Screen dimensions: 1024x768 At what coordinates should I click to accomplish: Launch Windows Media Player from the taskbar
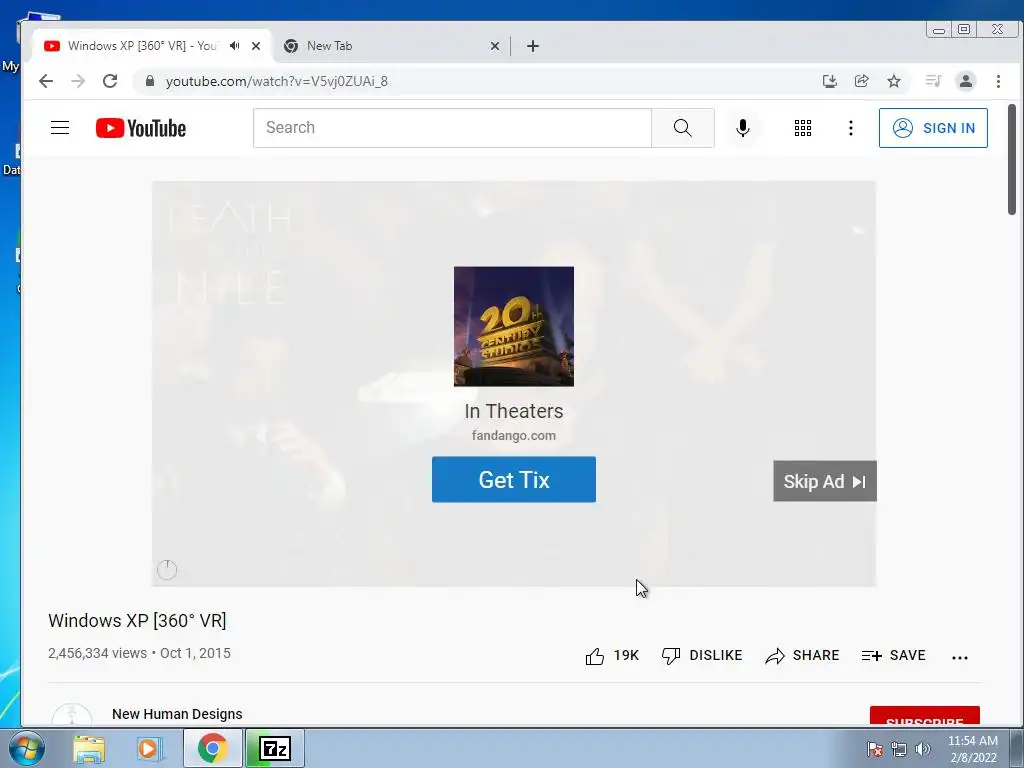148,749
